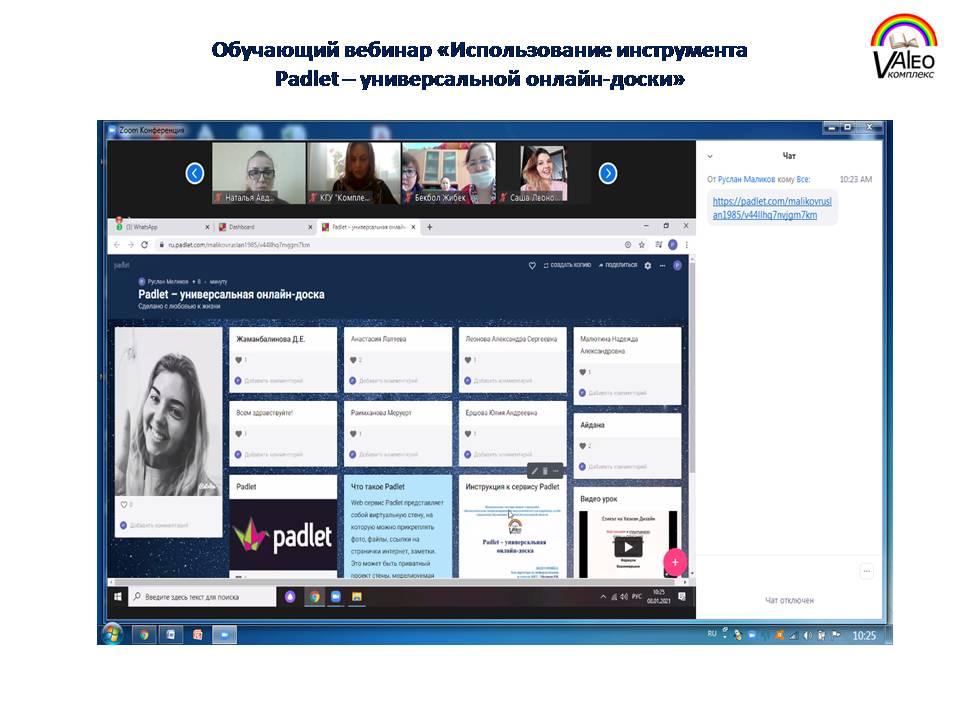Show next participants with right arrow
960x720 pixels.
(607, 173)
